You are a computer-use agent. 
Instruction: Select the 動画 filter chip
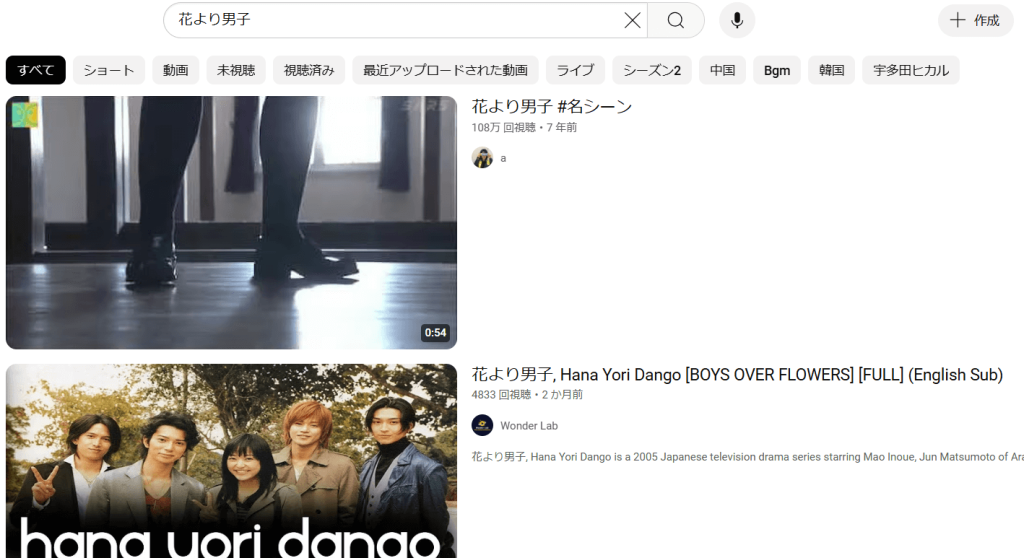[x=176, y=70]
